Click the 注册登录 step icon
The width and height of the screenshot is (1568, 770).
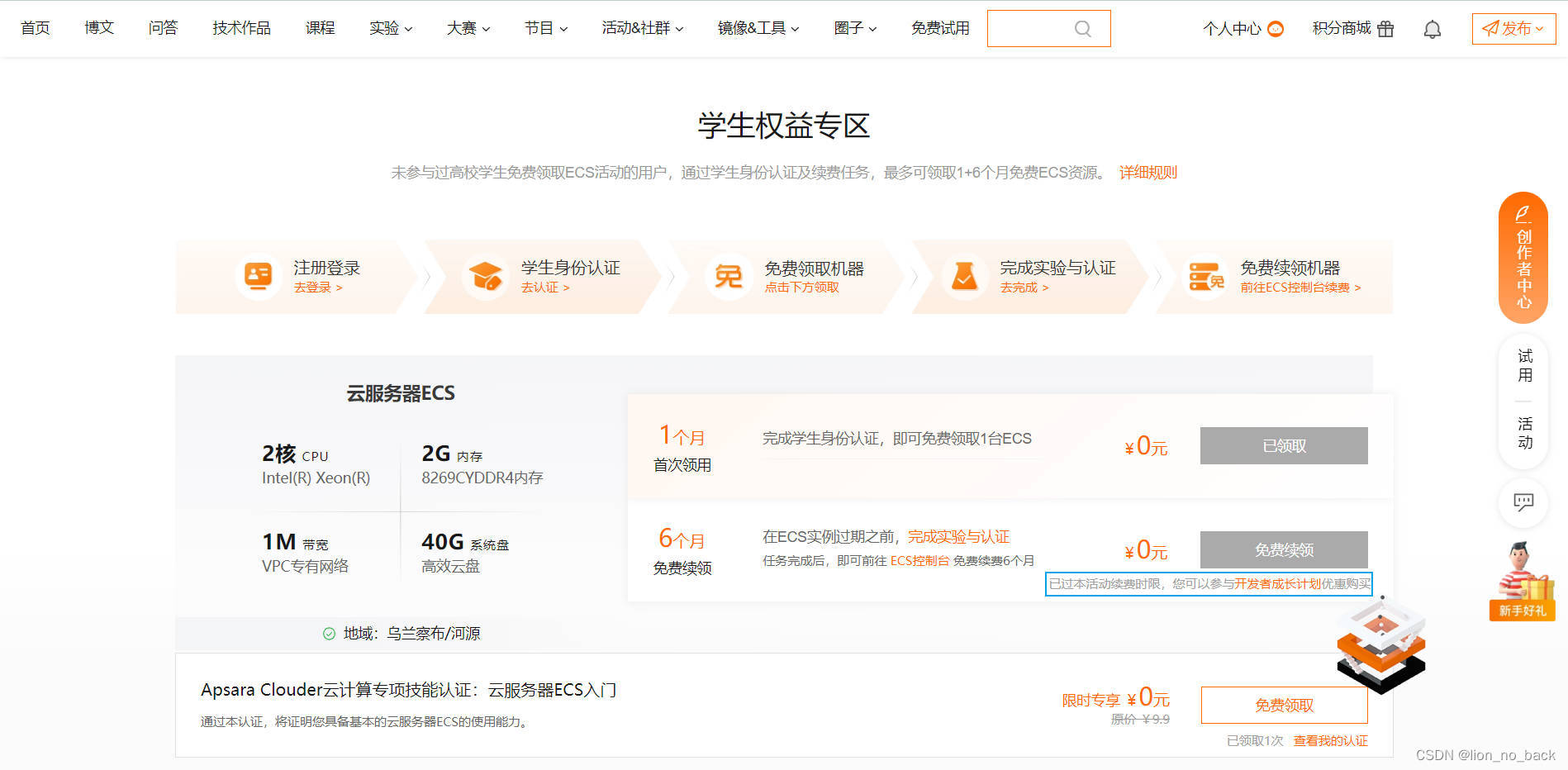258,275
